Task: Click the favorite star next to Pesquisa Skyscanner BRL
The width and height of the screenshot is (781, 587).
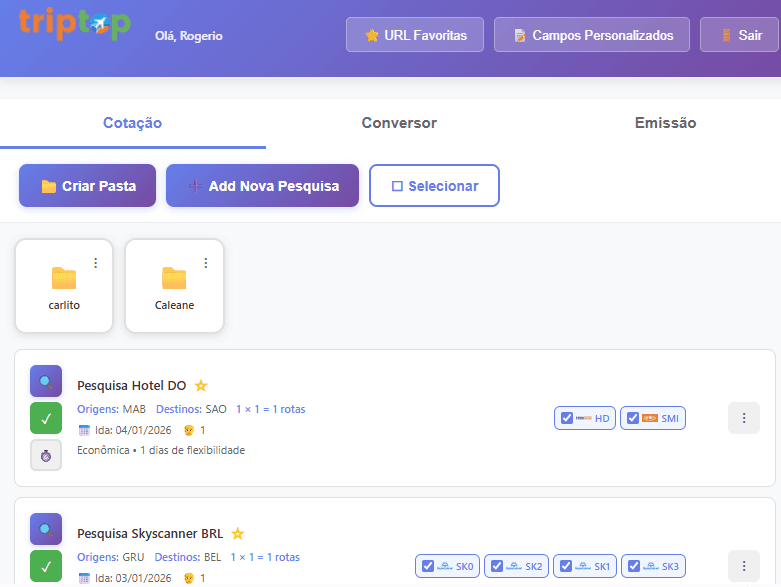Action: coord(238,534)
